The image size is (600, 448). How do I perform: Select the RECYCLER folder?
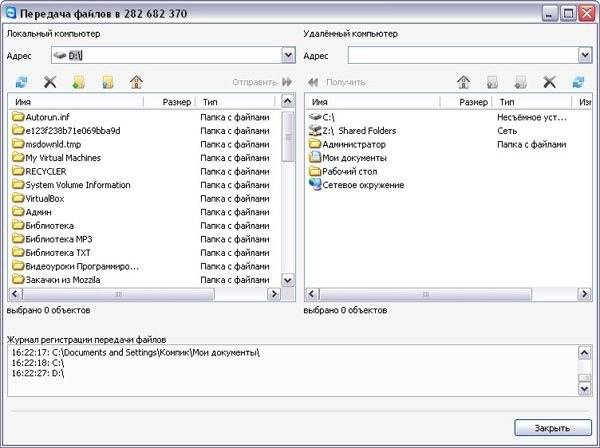[39, 171]
